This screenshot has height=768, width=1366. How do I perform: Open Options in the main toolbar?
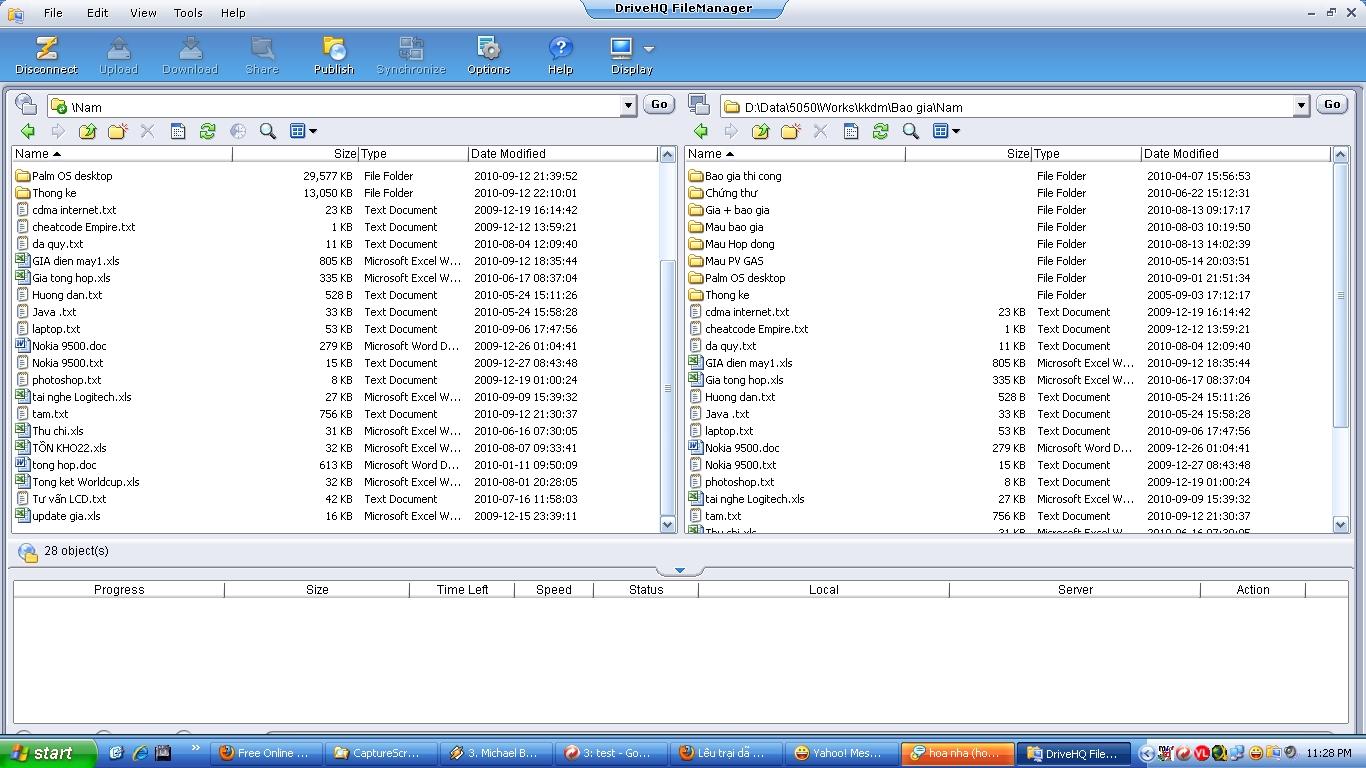(489, 55)
